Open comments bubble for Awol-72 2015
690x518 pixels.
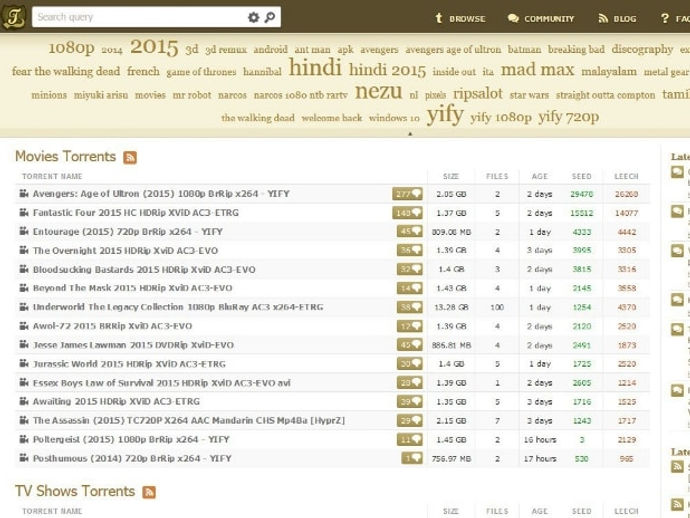409,326
